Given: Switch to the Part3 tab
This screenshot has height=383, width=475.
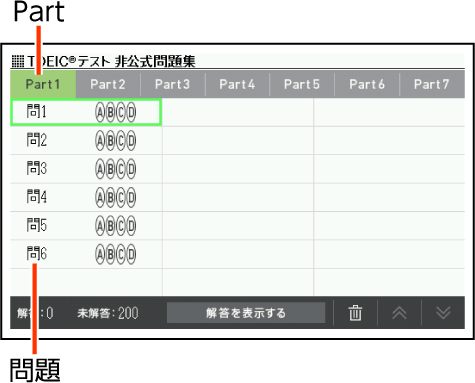Looking at the screenshot, I should (173, 84).
